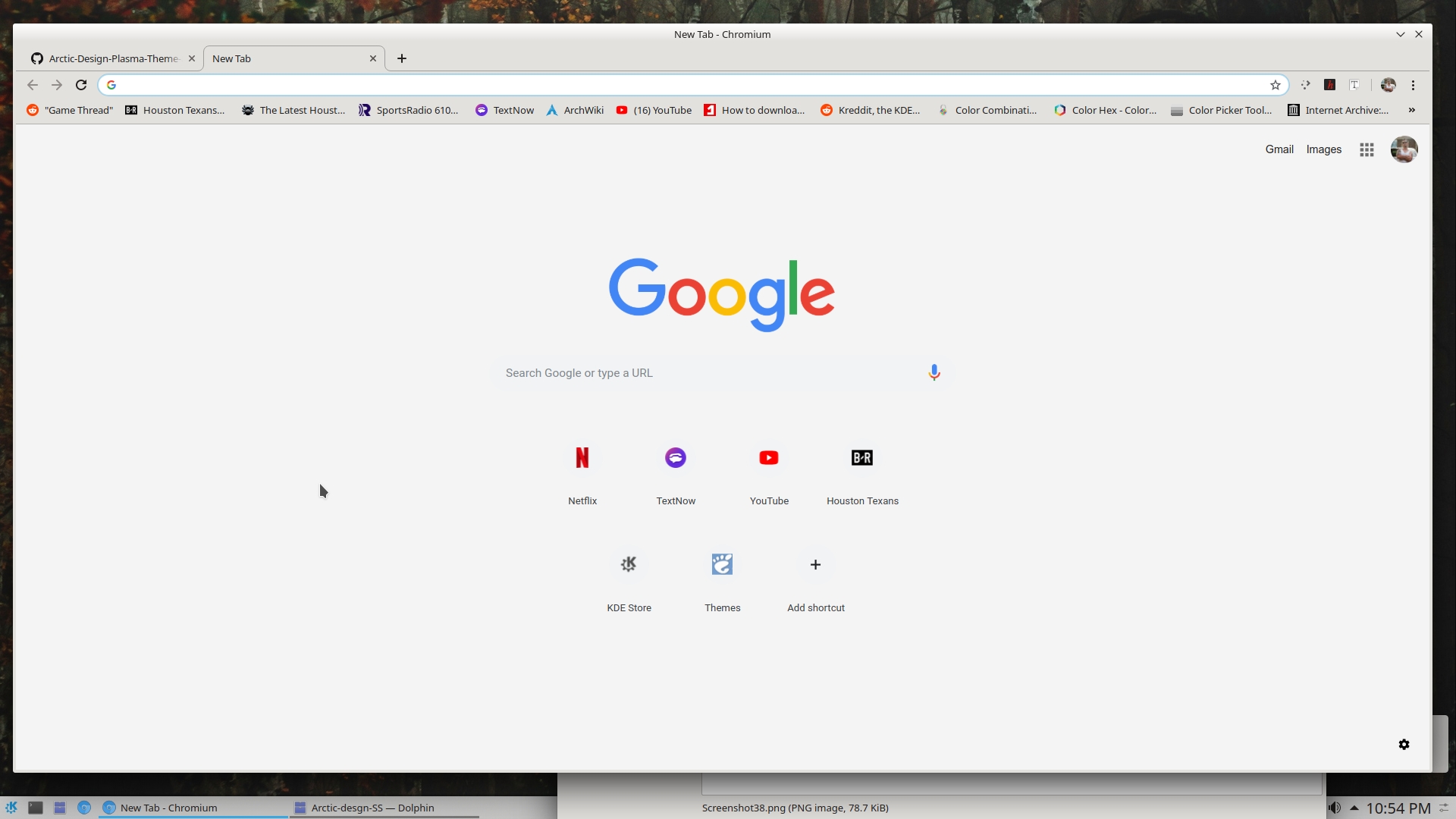Go forward with the forward arrow
The height and width of the screenshot is (819, 1456).
coord(57,85)
